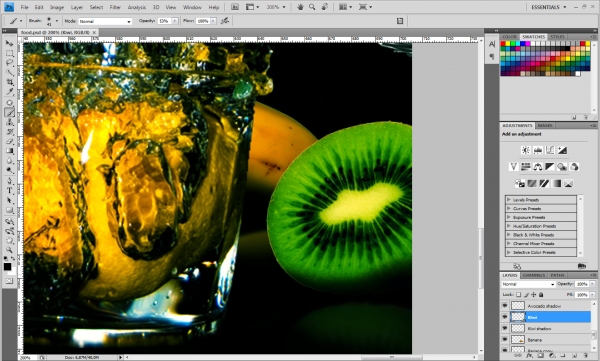Toggle Quick Mask mode
The width and height of the screenshot is (600, 361).
pos(9,281)
